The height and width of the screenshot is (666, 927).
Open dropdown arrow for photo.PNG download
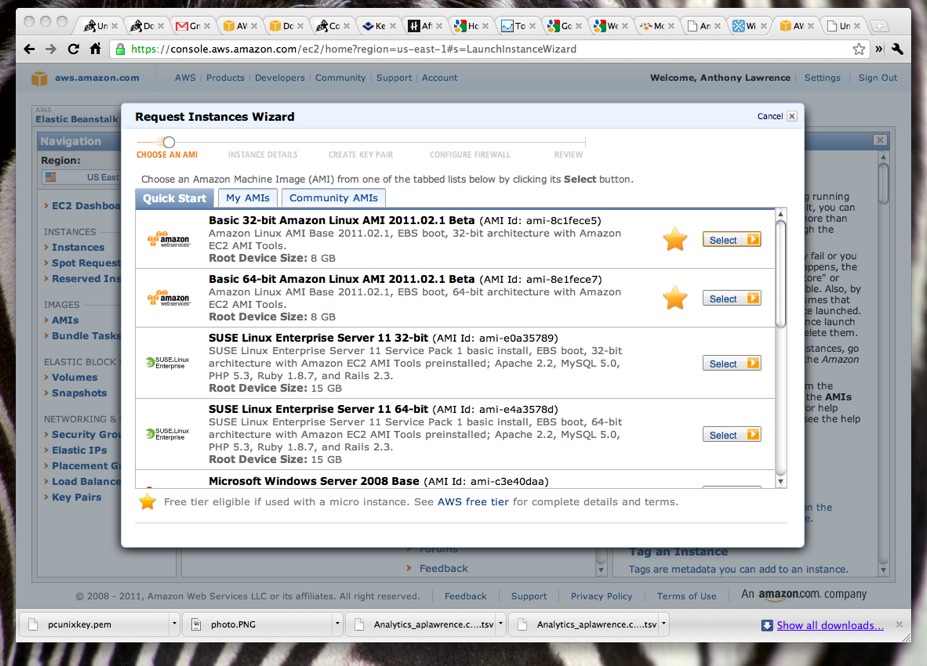coord(338,623)
